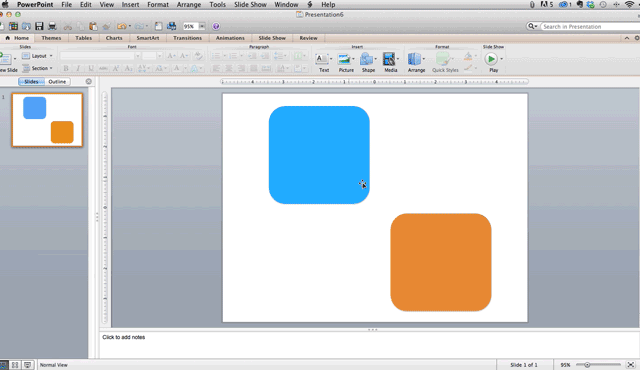
Task: Open the Animations ribbon tab
Action: click(230, 38)
